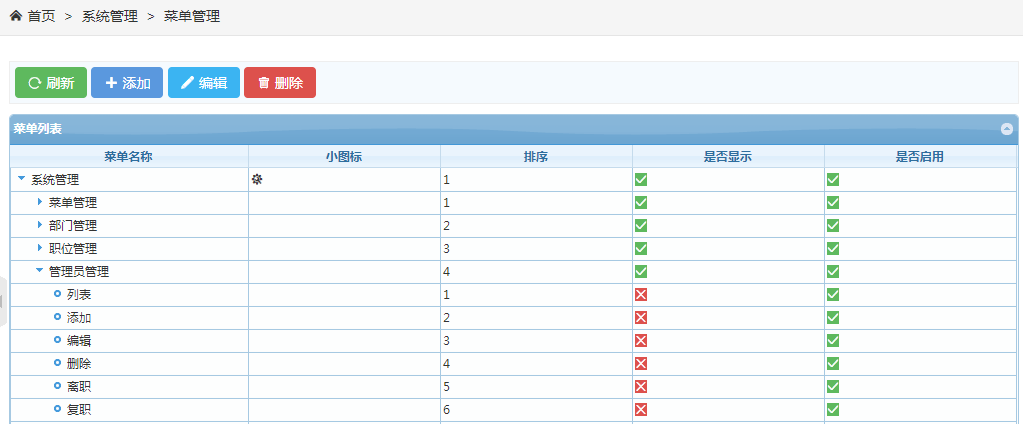The width and height of the screenshot is (1023, 424).
Task: Expand the 部门管理 tree node
Action: coord(40,226)
